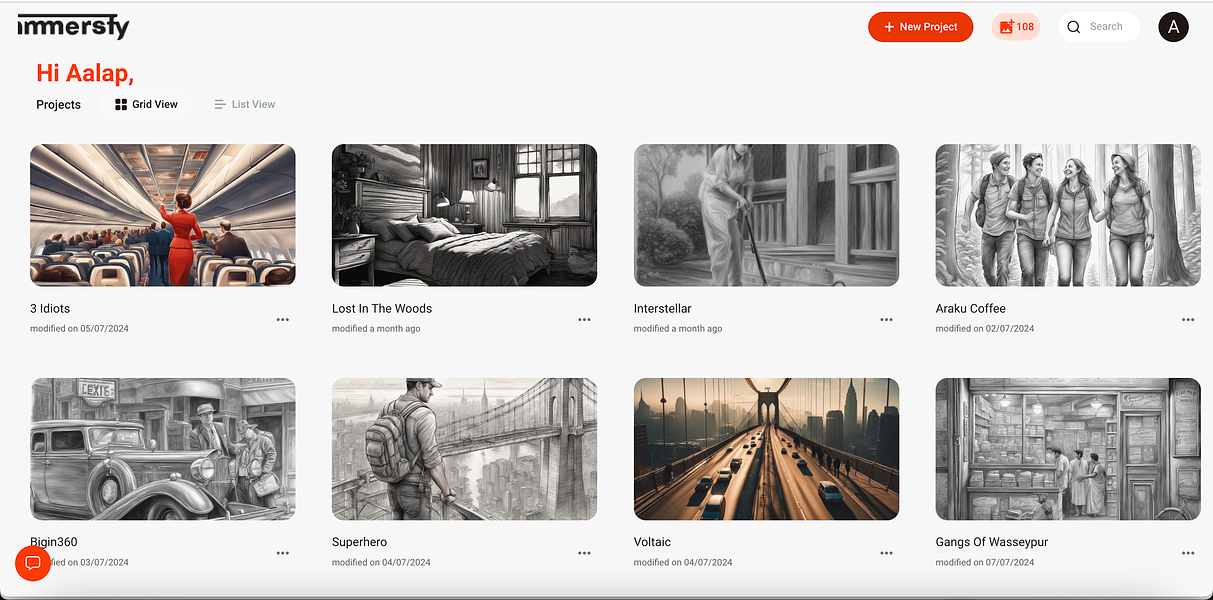
Task: Click the Voltaic project title
Action: (x=653, y=542)
